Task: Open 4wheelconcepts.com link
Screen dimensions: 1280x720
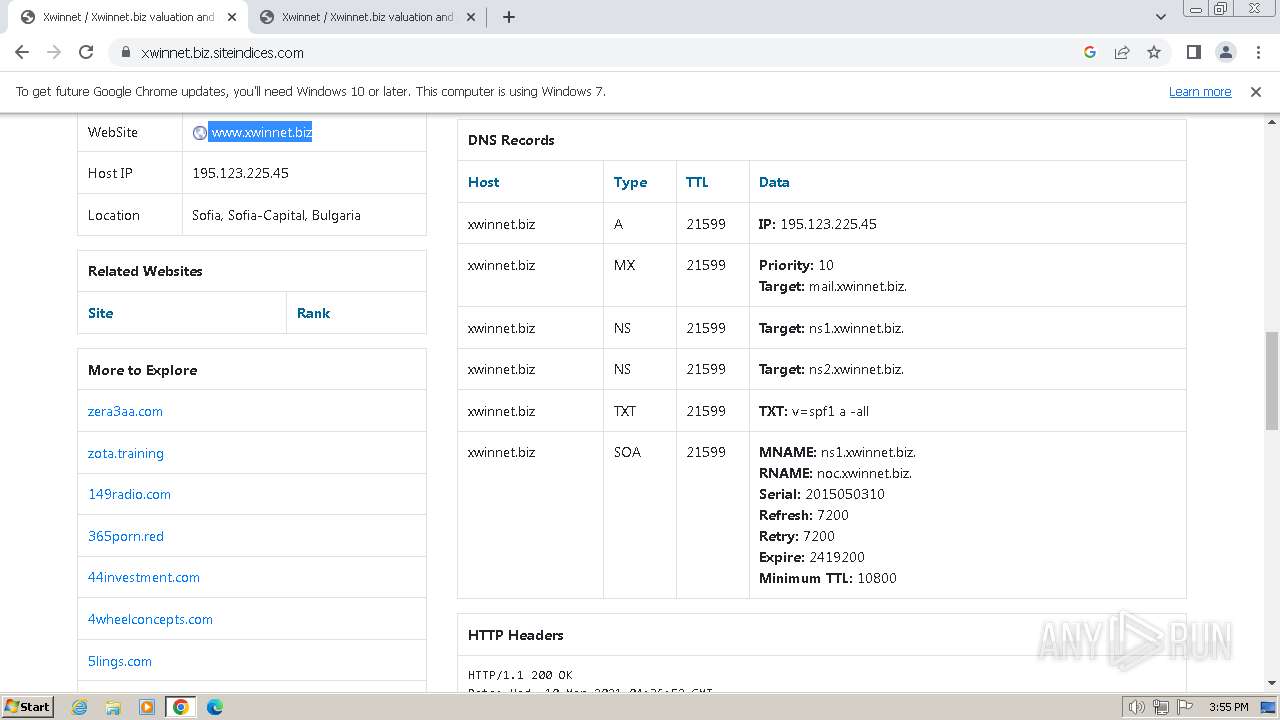Action: [150, 619]
